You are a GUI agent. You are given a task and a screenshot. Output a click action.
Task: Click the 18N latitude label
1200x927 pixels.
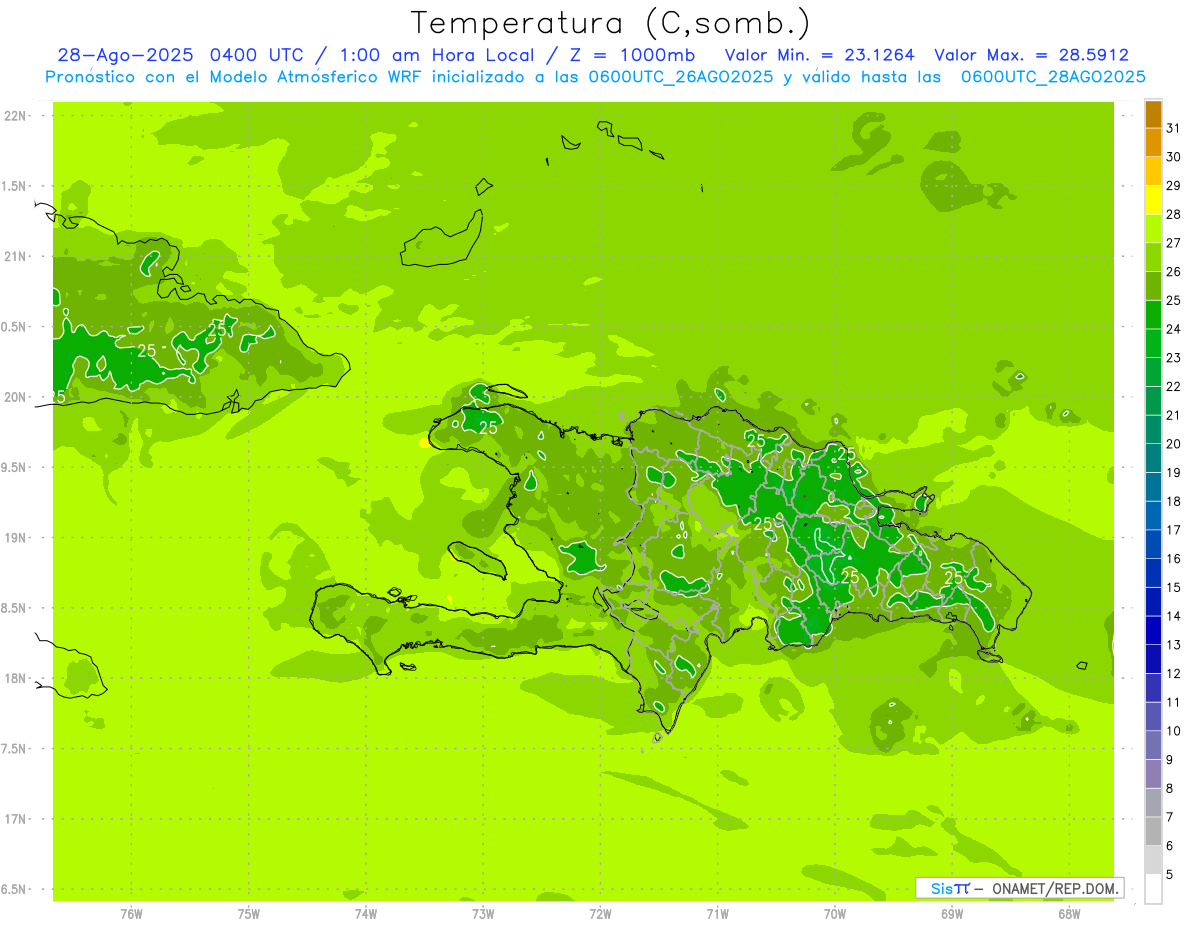[x=15, y=678]
